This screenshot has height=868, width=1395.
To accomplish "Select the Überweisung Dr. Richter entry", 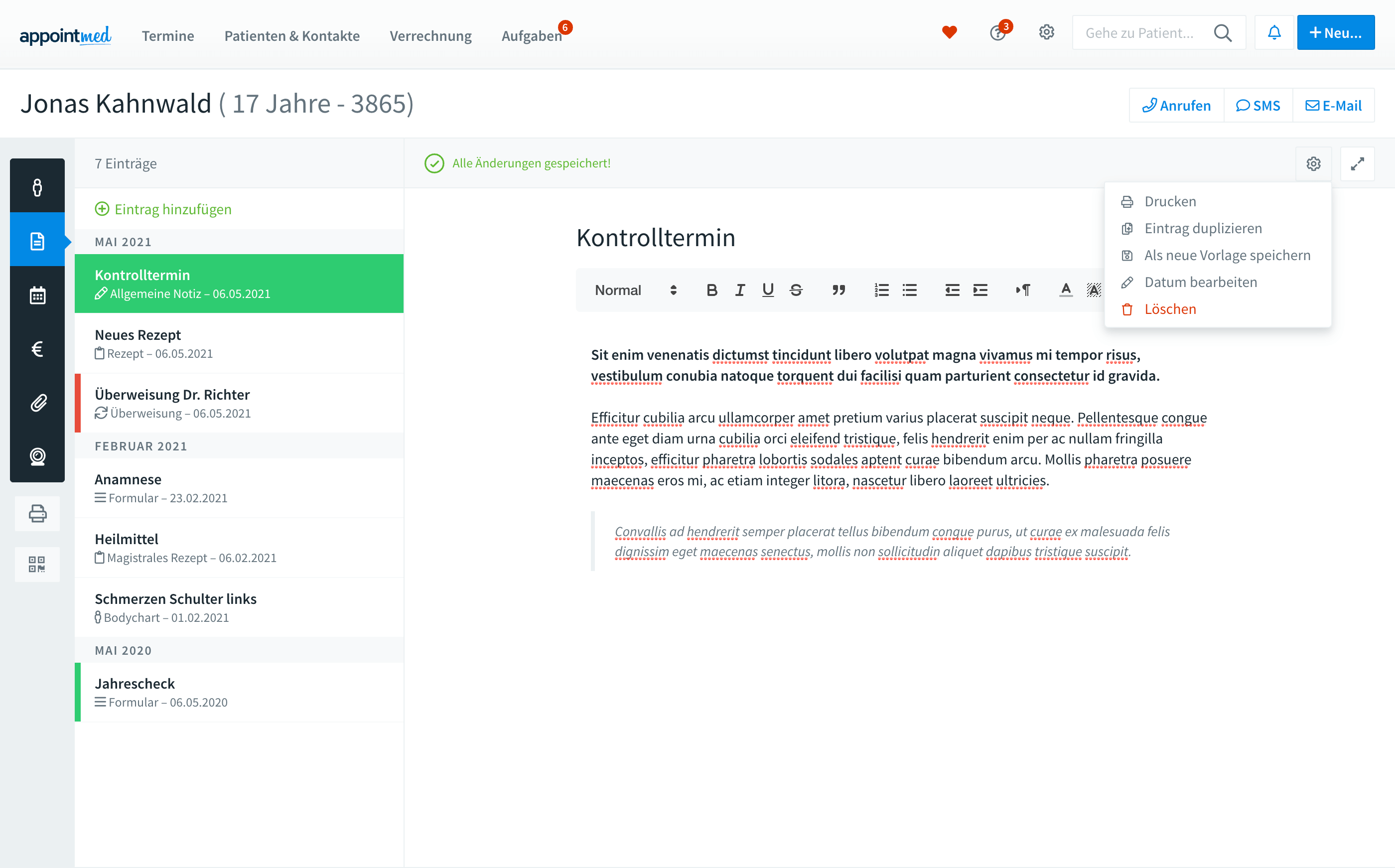I will pos(239,403).
